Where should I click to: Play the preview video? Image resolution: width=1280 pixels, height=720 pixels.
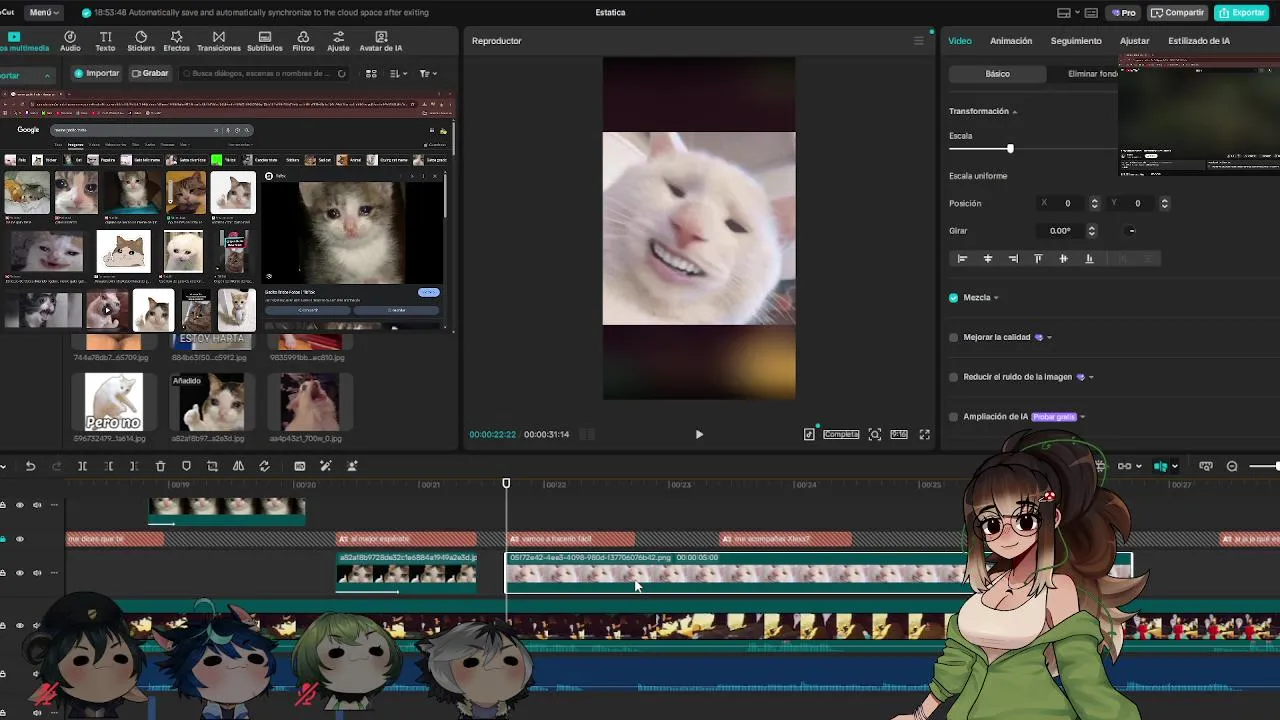pyautogui.click(x=699, y=434)
